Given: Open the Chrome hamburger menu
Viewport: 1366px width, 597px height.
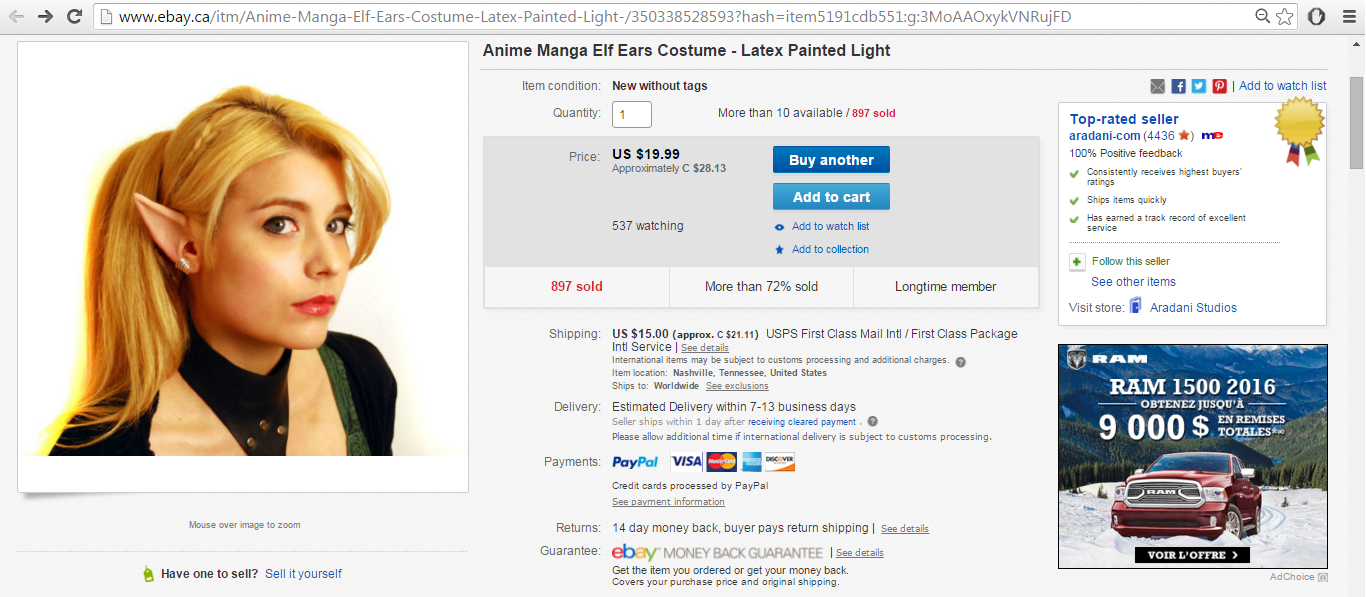Looking at the screenshot, I should (1347, 16).
